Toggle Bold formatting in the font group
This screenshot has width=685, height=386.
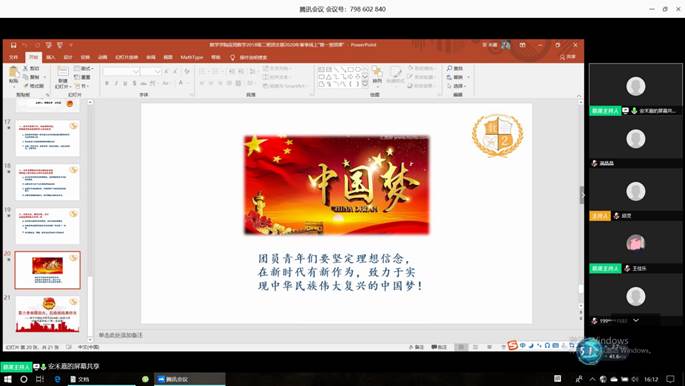point(107,83)
